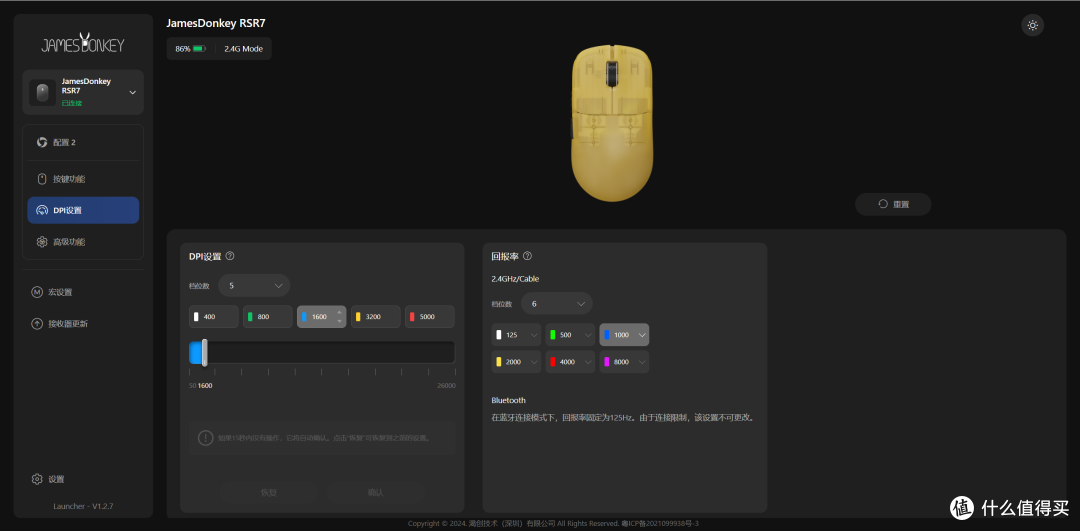Screen dimensions: 1080x531
Task: Open the 125 polling rate dropdown
Action: coord(517,335)
